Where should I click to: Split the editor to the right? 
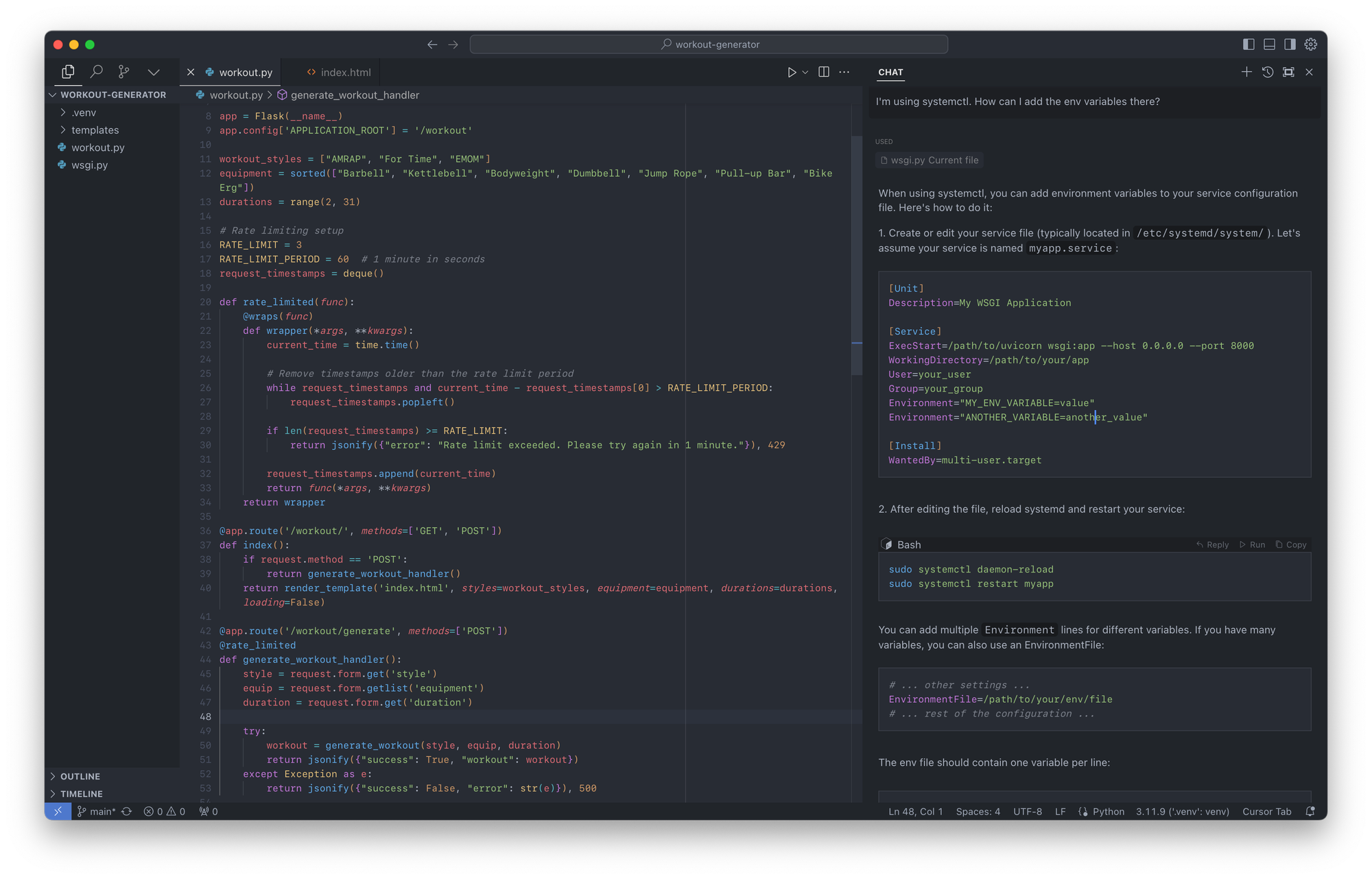point(824,72)
